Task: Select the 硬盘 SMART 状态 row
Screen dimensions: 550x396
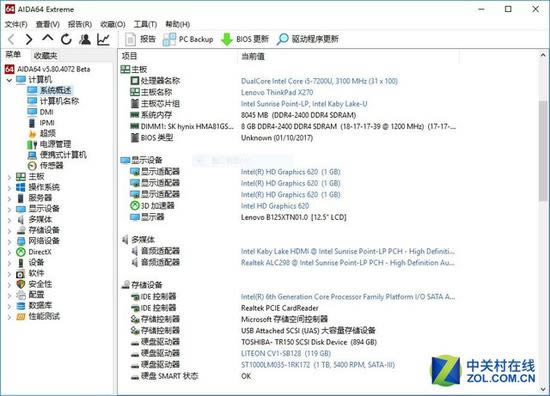Action: click(x=288, y=376)
